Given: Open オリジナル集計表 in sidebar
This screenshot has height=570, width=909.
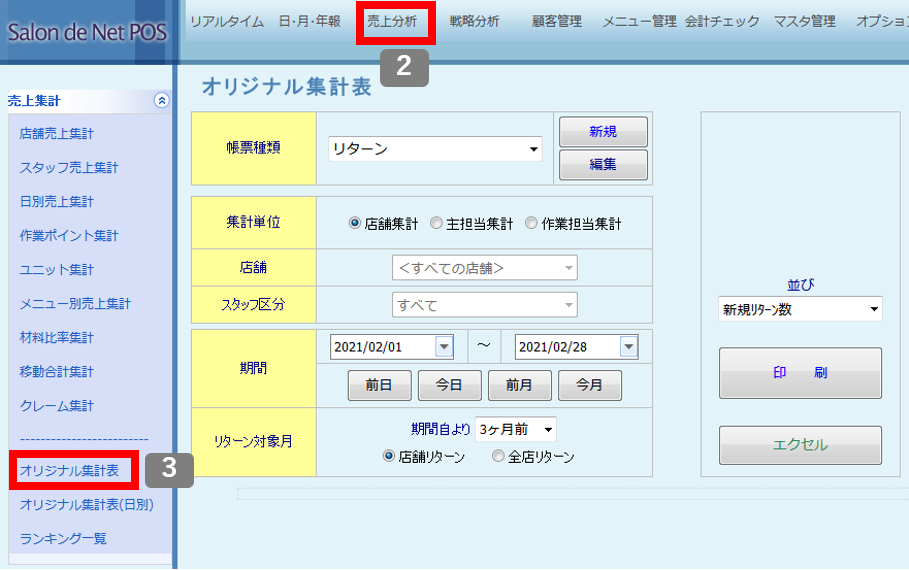Looking at the screenshot, I should (x=70, y=470).
